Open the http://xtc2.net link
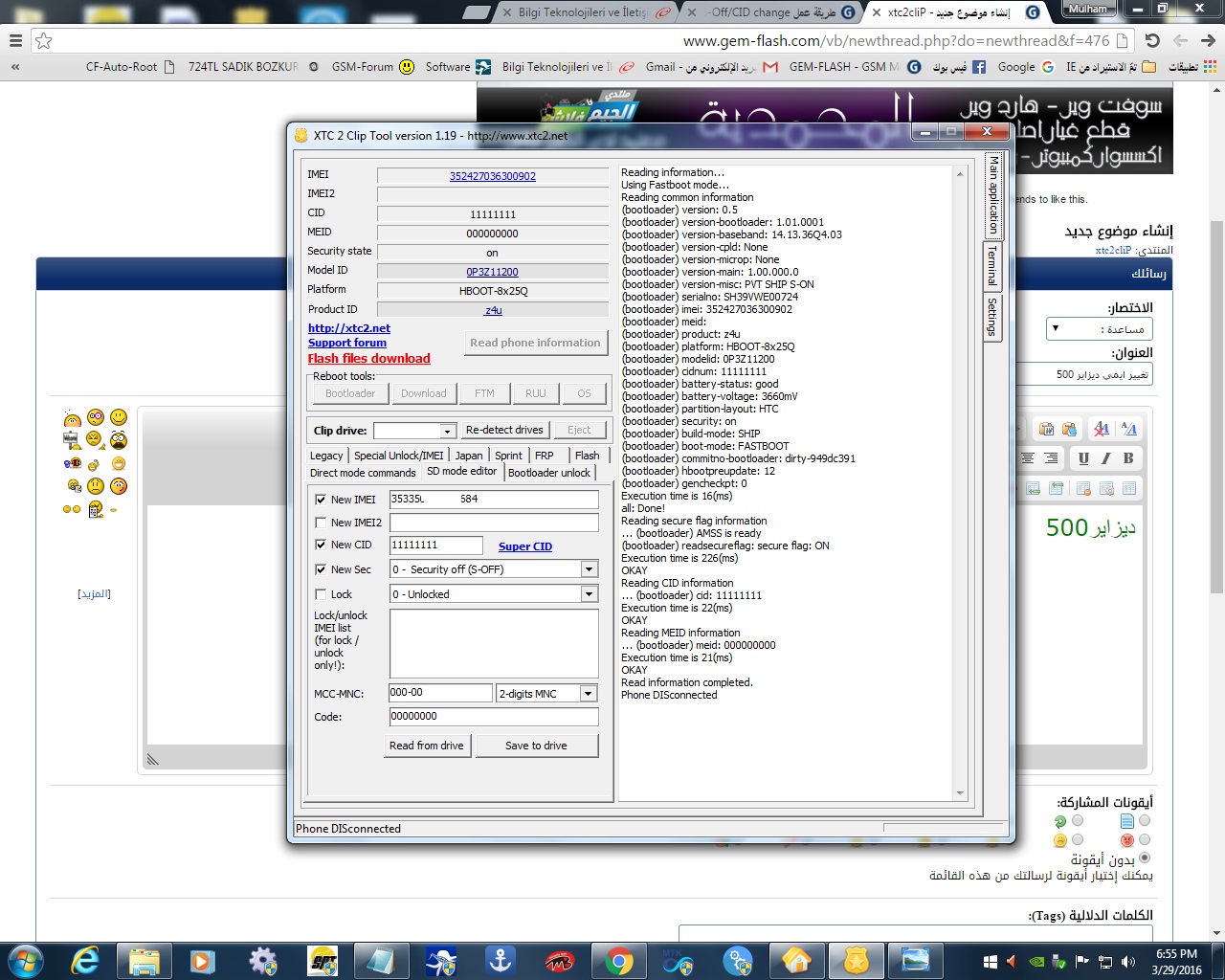 point(349,328)
